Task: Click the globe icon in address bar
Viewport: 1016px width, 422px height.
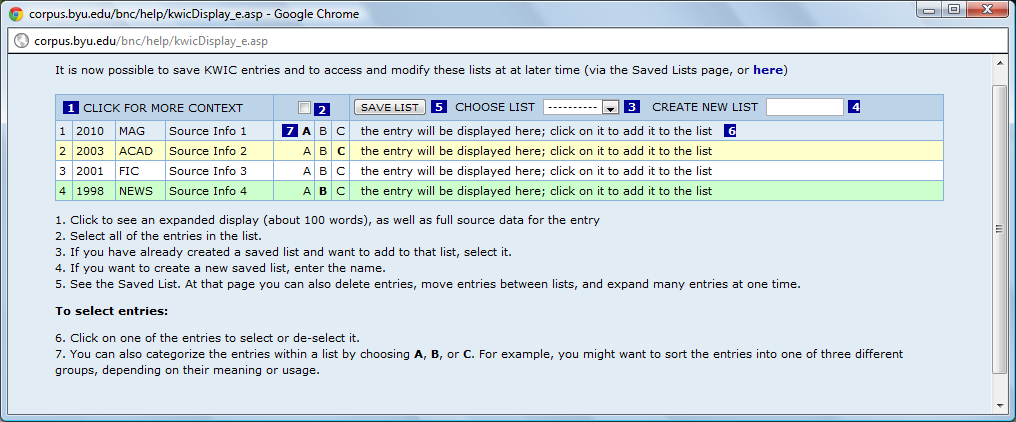Action: tap(21, 41)
